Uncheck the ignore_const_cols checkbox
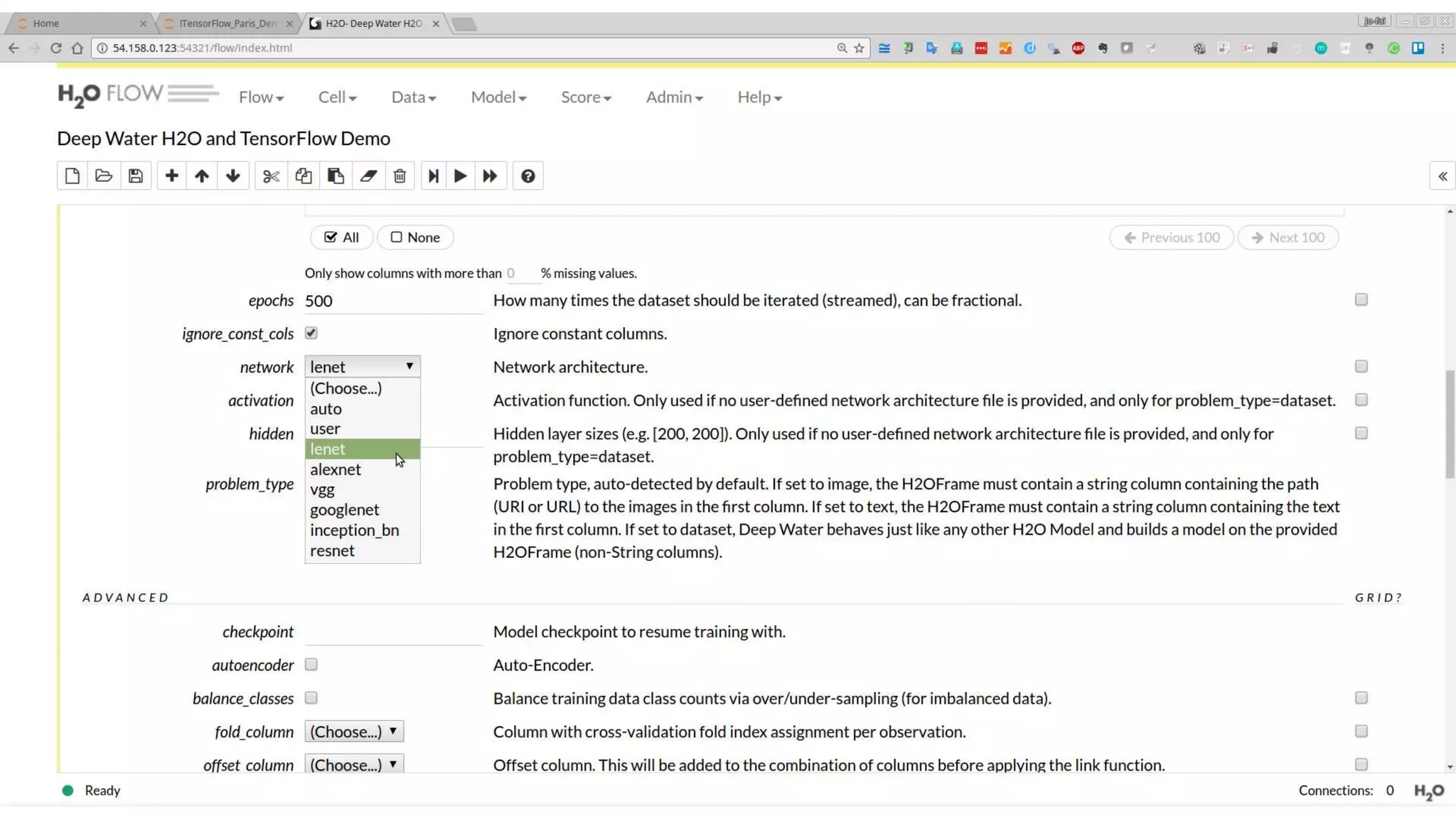The height and width of the screenshot is (819, 1456). point(311,333)
